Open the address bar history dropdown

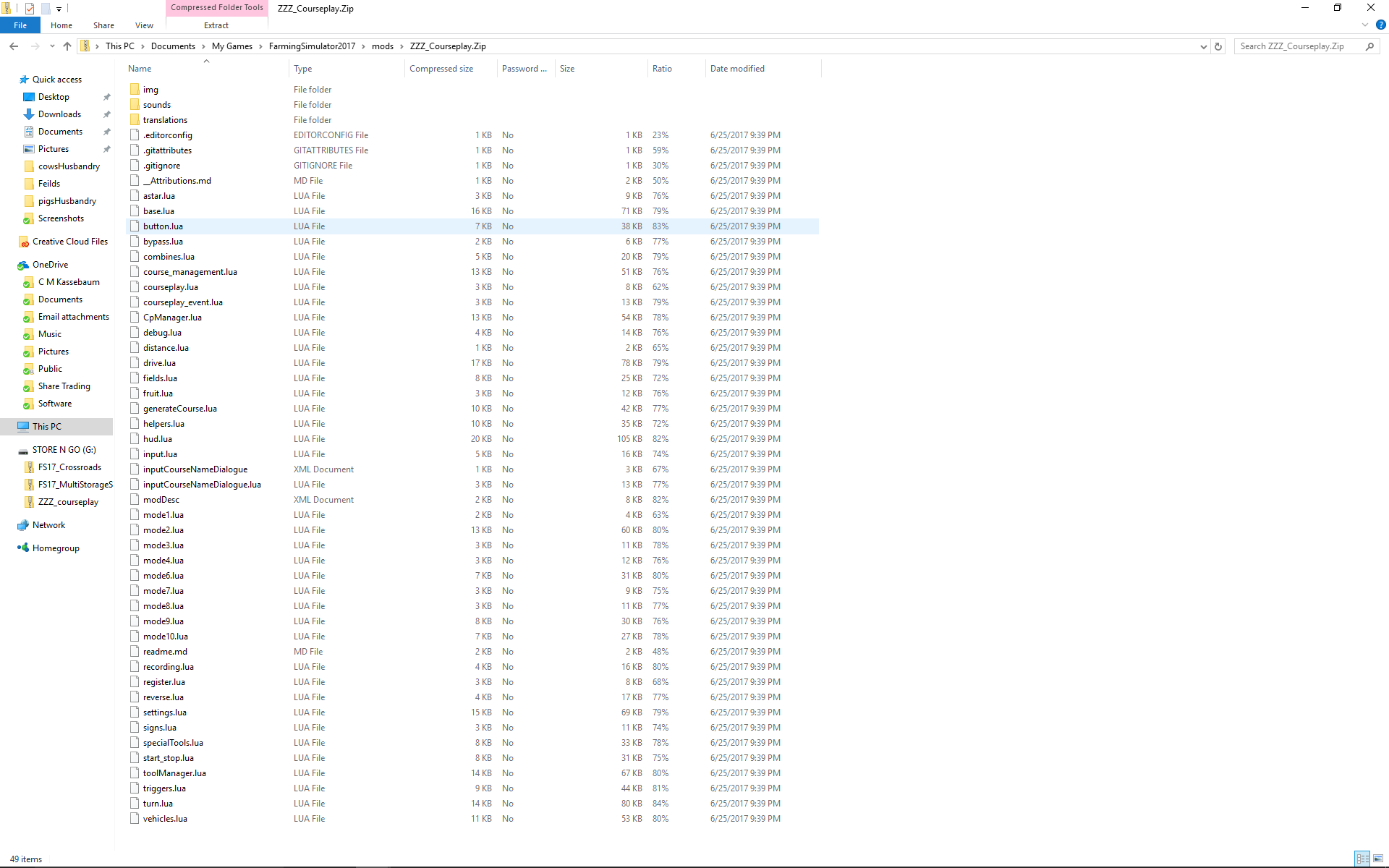1203,46
